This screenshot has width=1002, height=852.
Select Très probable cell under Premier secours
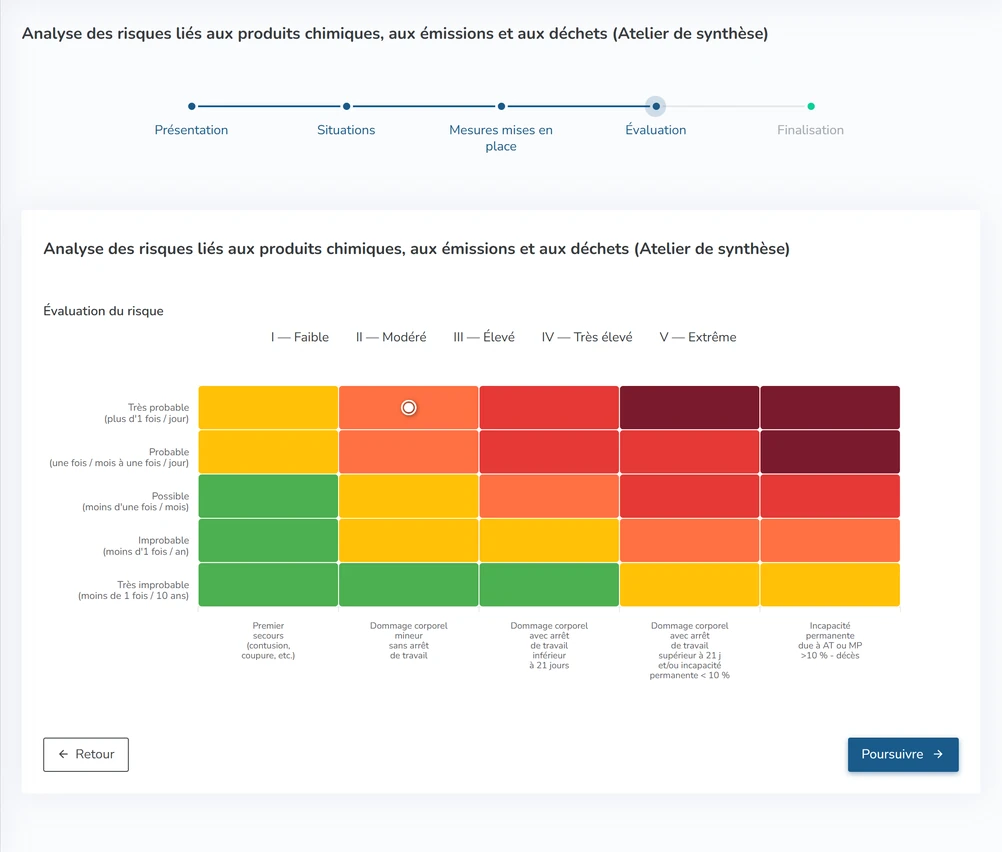pyautogui.click(x=268, y=407)
